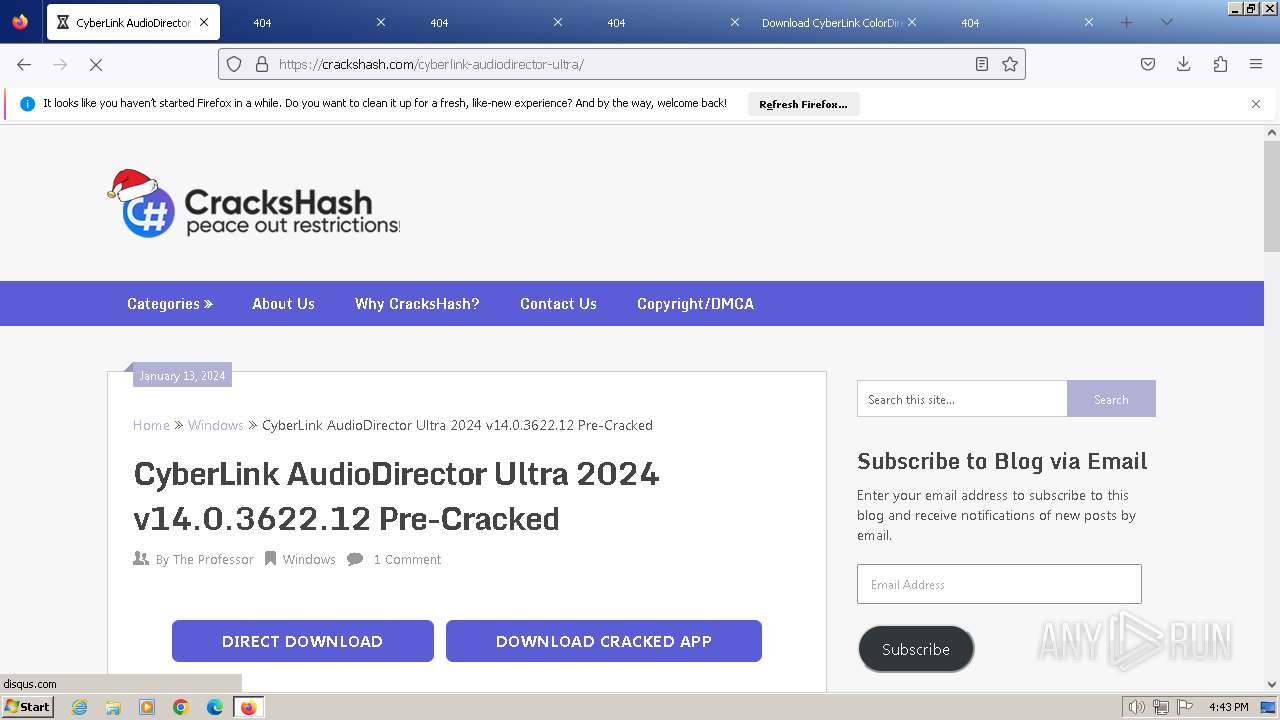This screenshot has height=720, width=1280.
Task: Close the second 404 tab
Action: 558,22
